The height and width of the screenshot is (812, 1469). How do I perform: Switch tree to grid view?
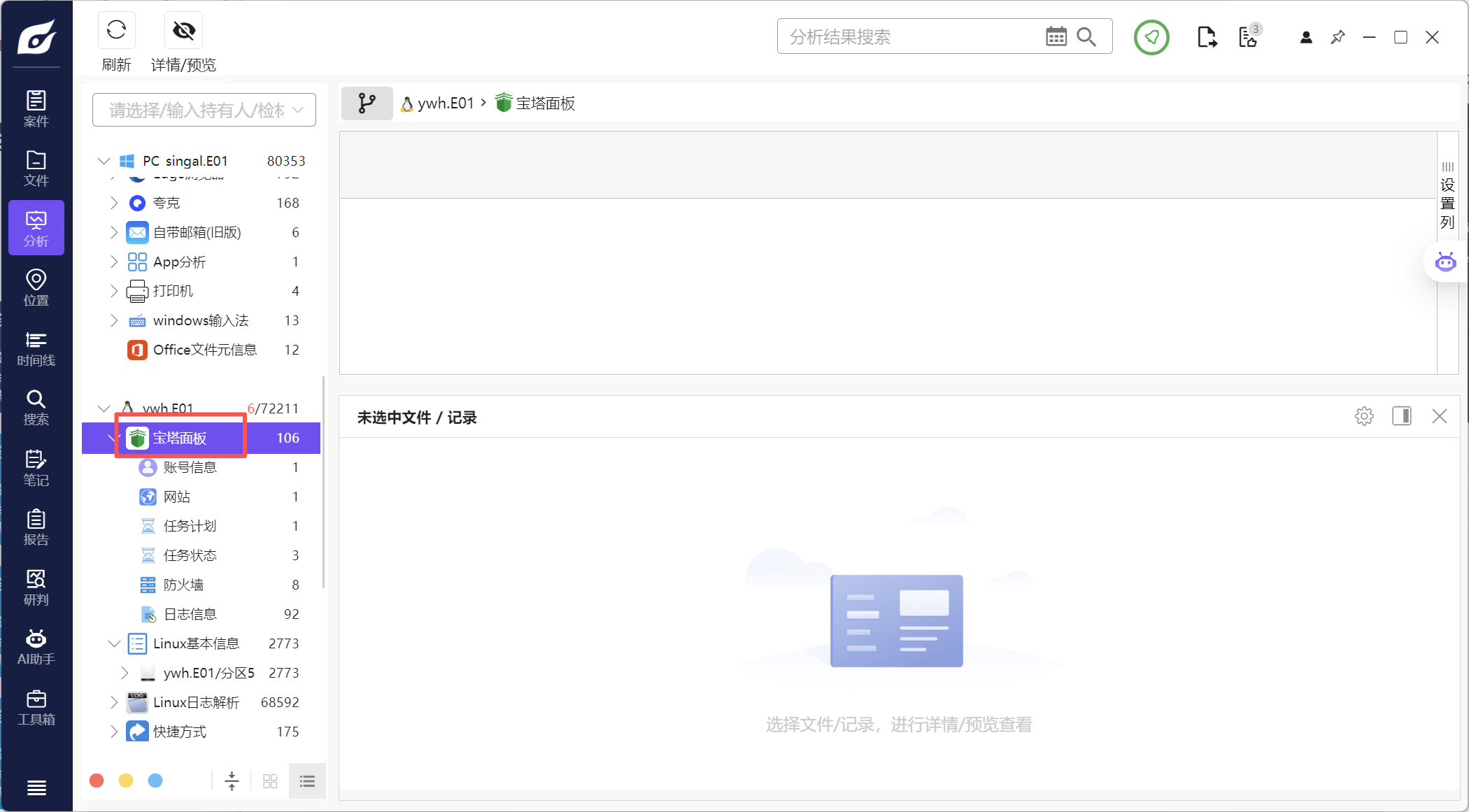click(270, 781)
